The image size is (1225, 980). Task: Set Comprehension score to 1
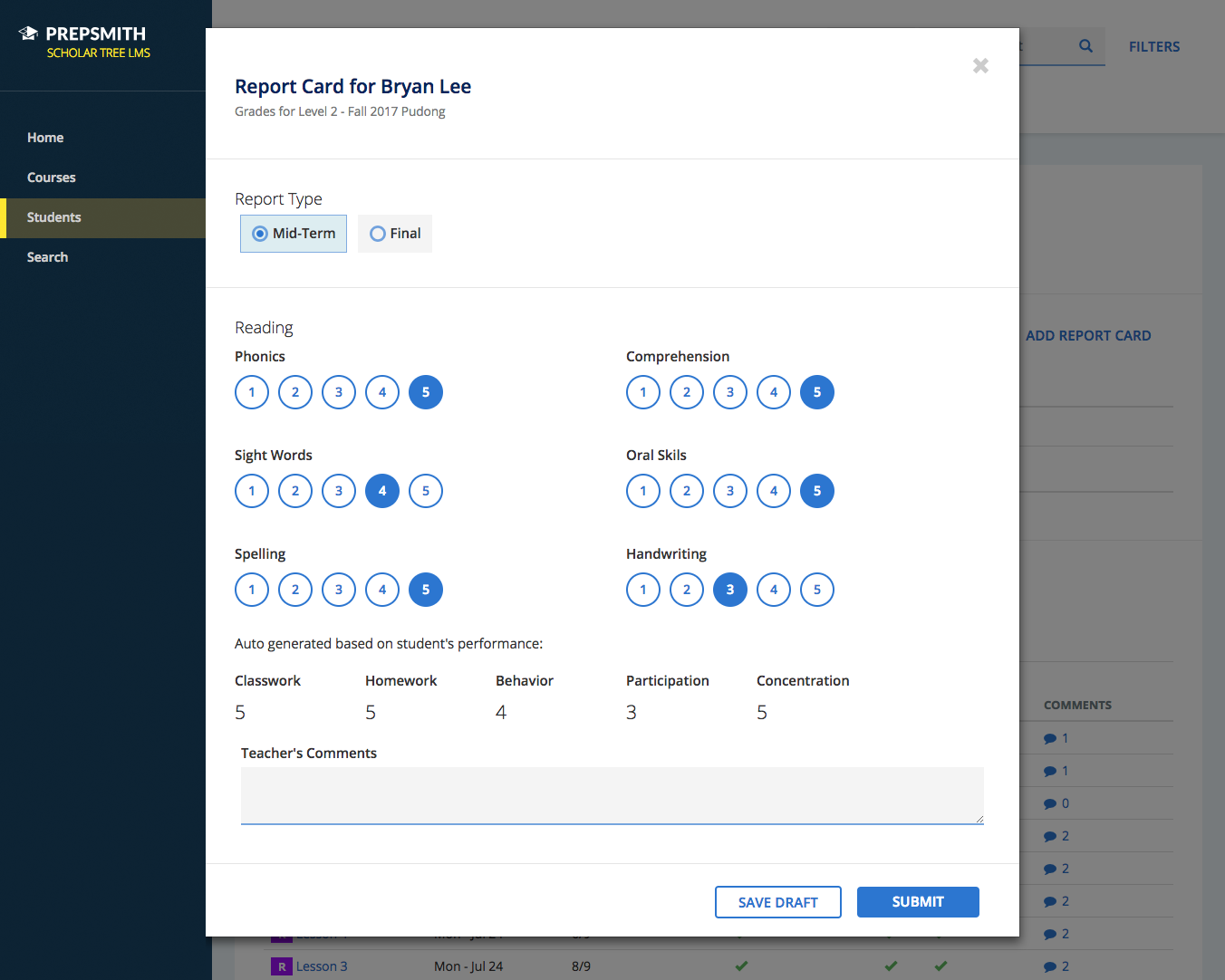point(643,392)
